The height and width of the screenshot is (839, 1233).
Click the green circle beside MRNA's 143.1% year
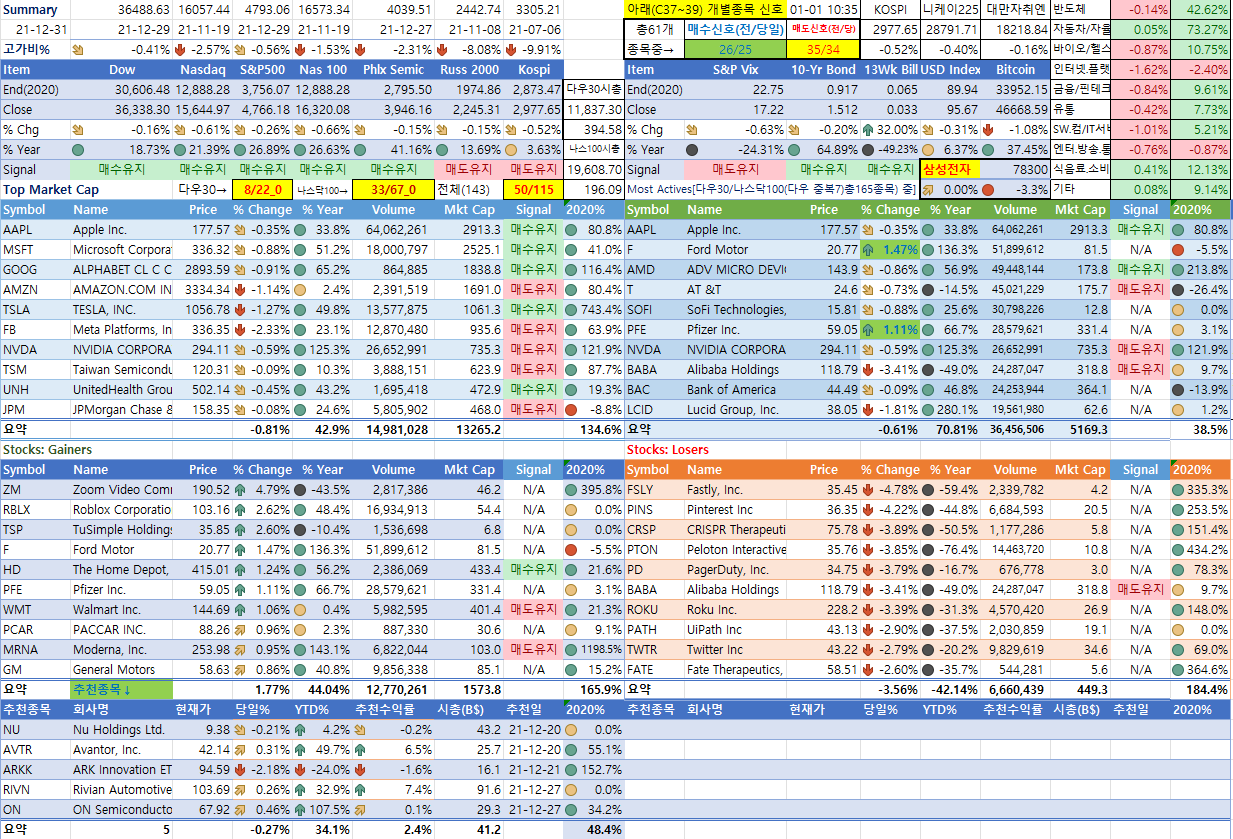[299, 649]
